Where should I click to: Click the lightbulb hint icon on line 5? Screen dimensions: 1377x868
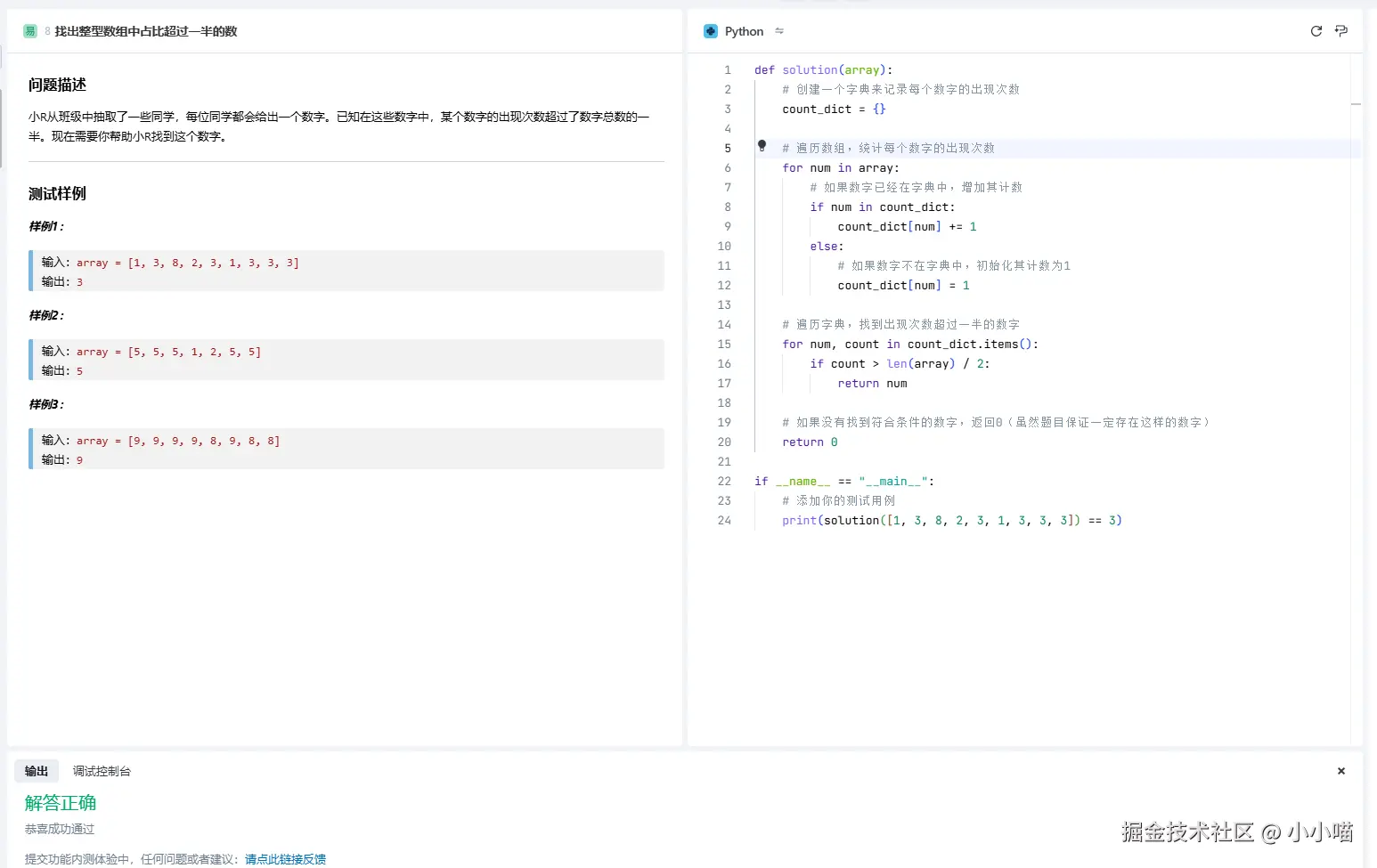(x=762, y=145)
